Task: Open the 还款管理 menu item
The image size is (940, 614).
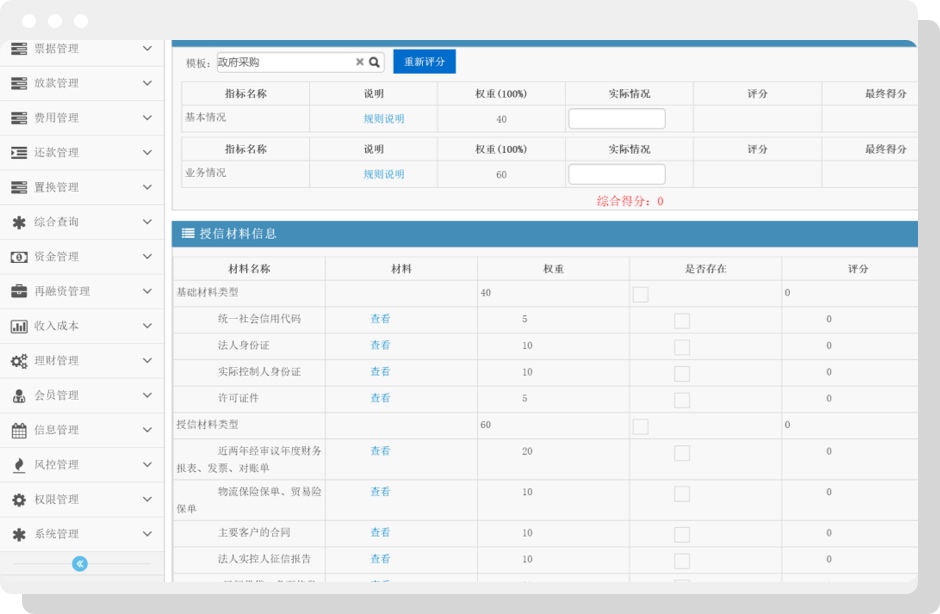Action: pyautogui.click(x=56, y=153)
